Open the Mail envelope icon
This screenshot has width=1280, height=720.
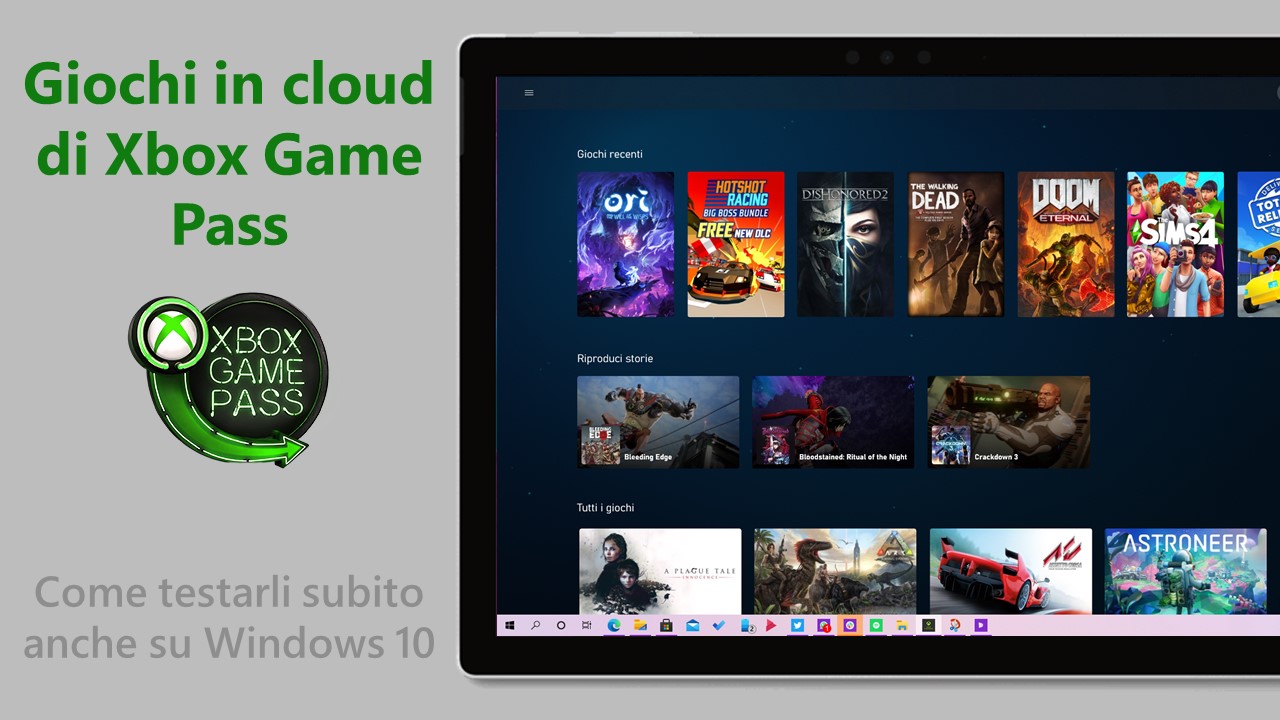point(692,625)
